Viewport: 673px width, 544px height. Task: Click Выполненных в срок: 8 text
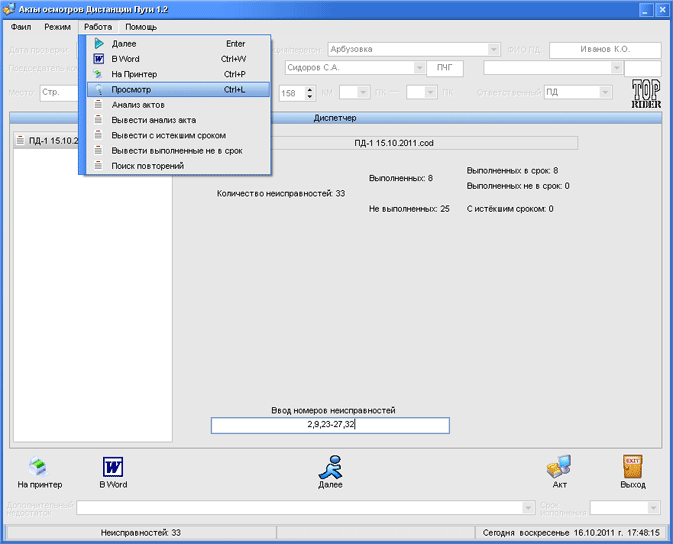512,171
